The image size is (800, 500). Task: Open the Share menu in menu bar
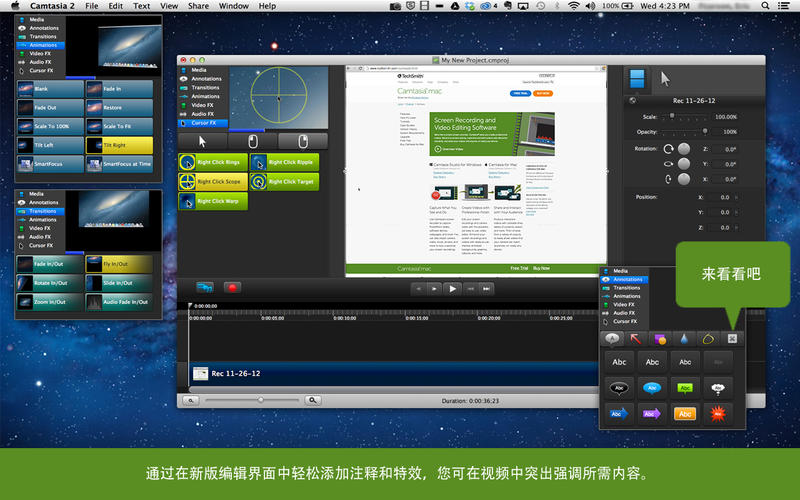coord(198,6)
